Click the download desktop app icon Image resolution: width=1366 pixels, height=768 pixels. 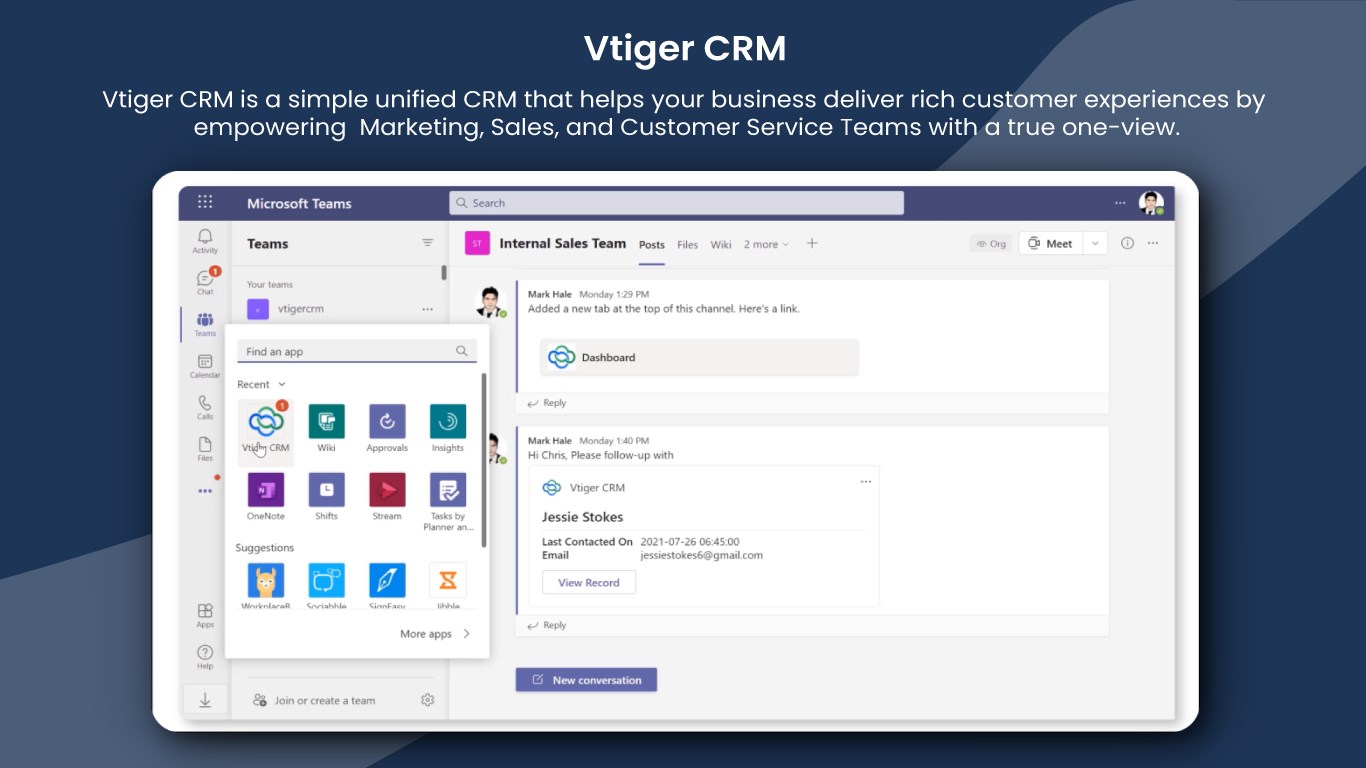tap(205, 700)
